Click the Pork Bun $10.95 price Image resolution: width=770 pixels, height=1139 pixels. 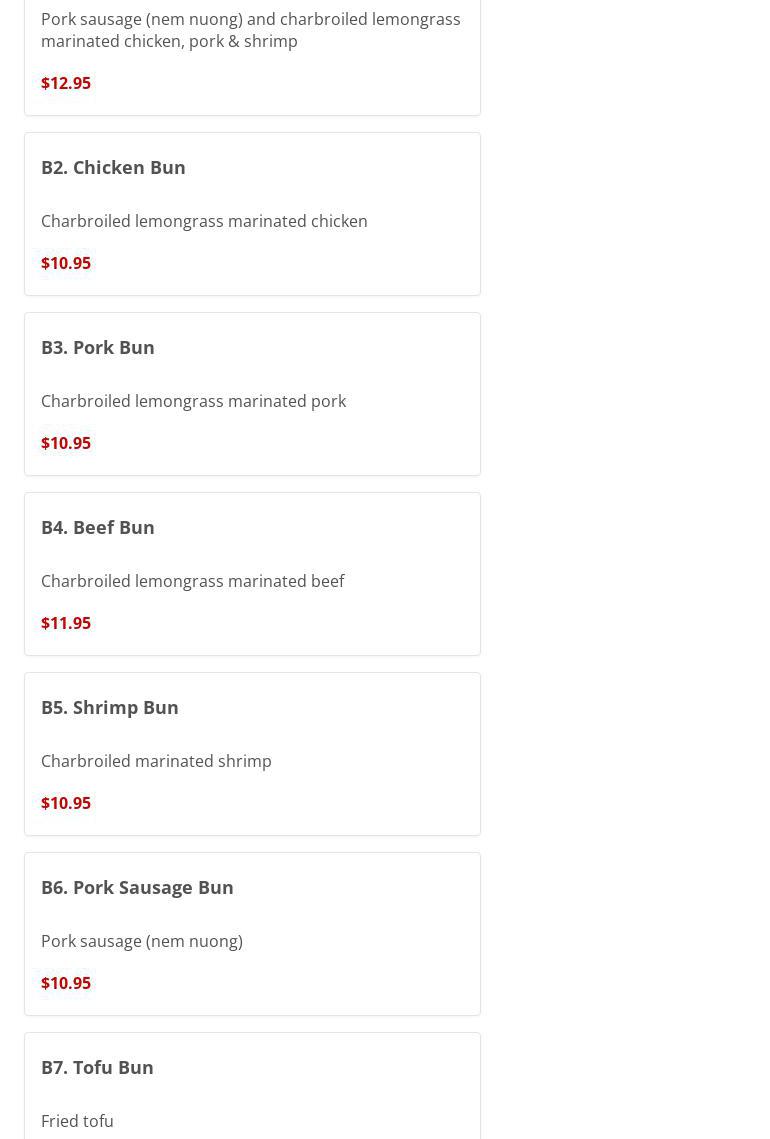coord(66,443)
